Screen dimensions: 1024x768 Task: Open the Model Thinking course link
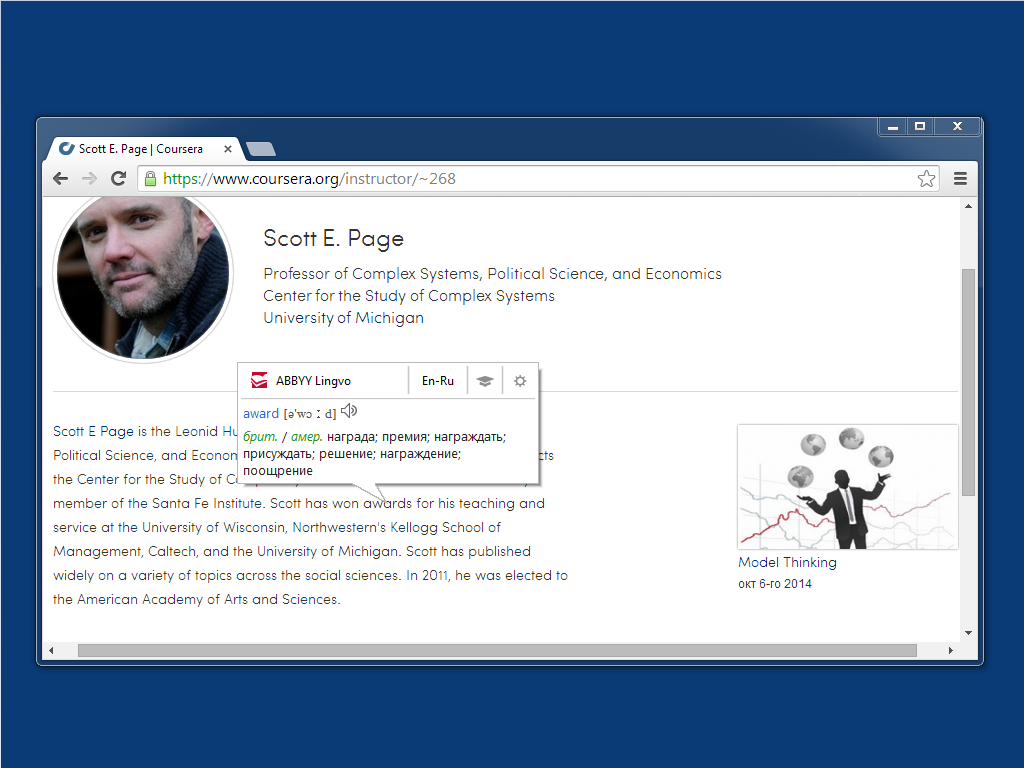click(x=787, y=562)
